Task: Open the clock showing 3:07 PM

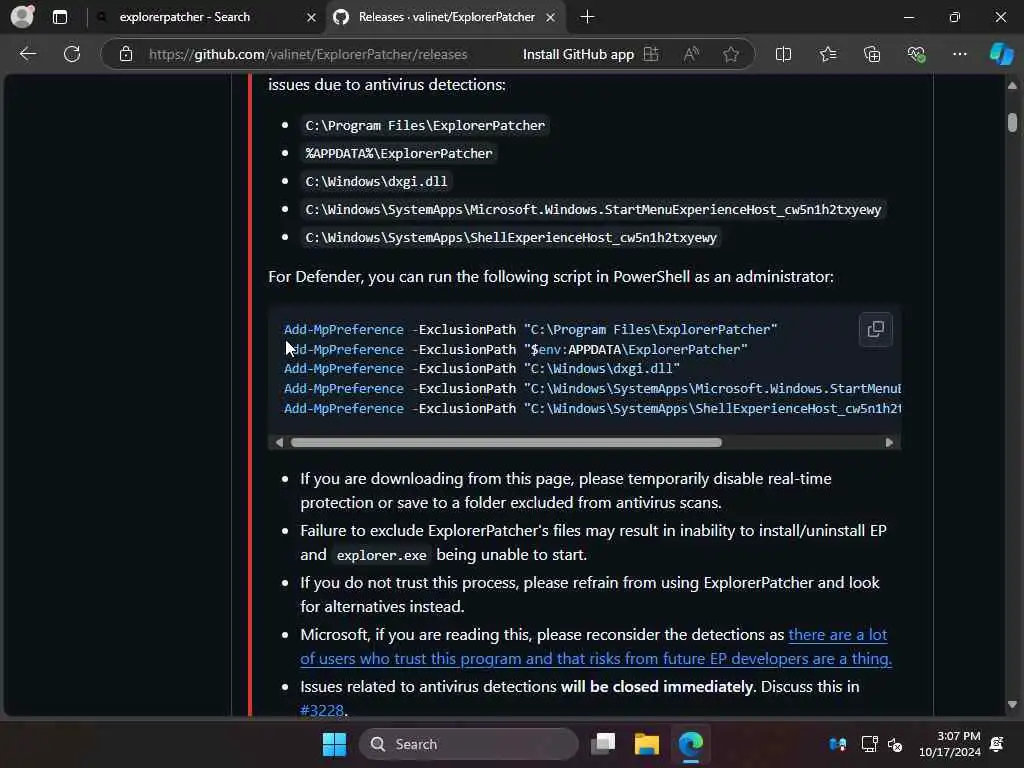Action: click(949, 744)
